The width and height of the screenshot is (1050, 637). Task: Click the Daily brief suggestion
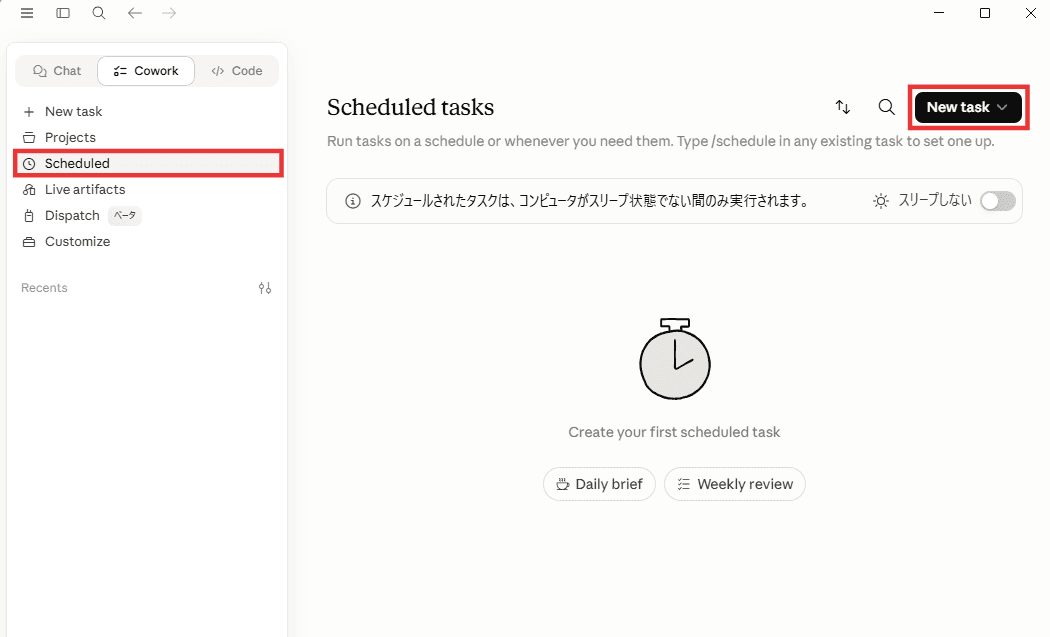pyautogui.click(x=599, y=484)
